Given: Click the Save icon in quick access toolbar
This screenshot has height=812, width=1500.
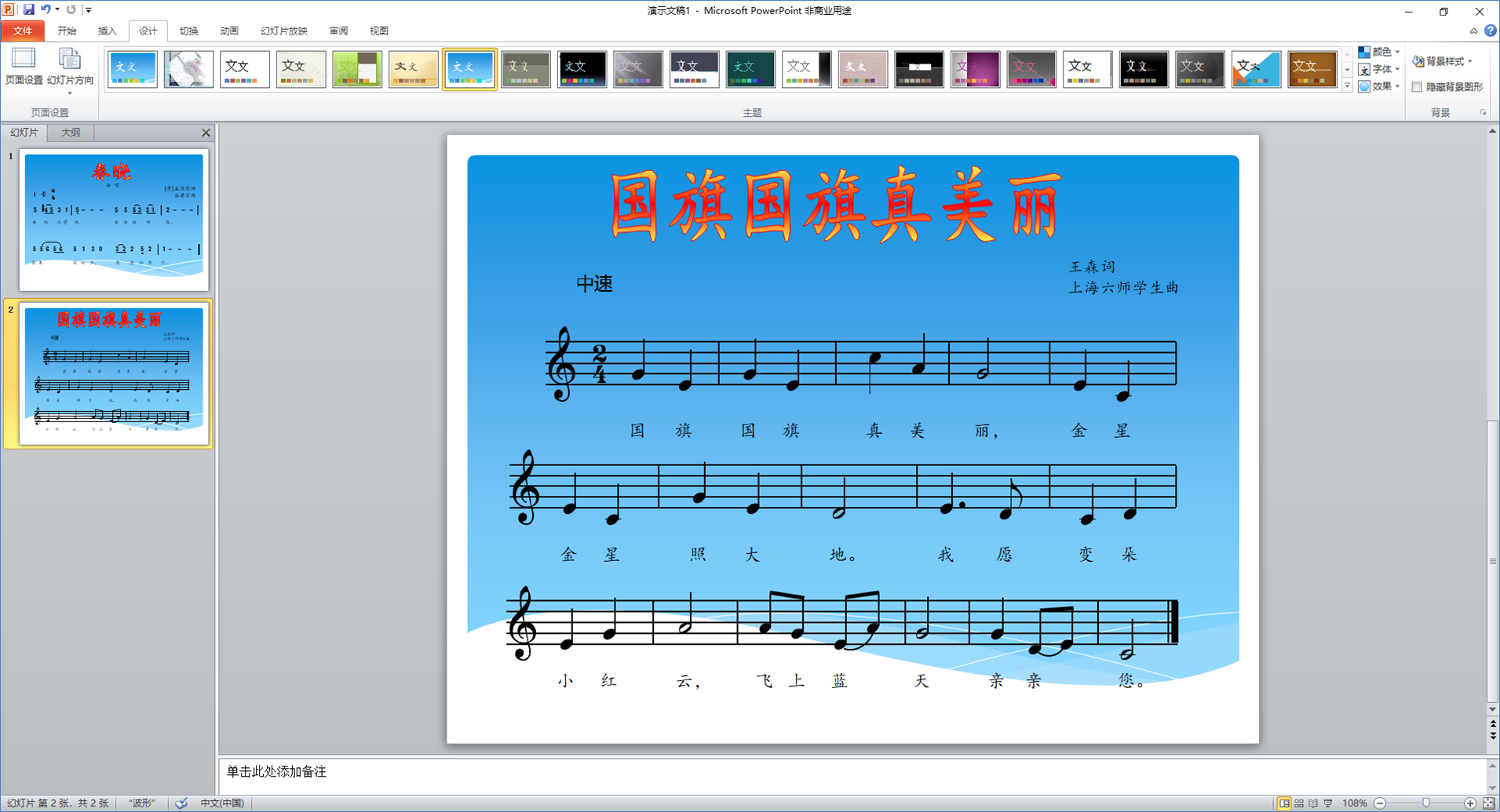Looking at the screenshot, I should click(29, 9).
